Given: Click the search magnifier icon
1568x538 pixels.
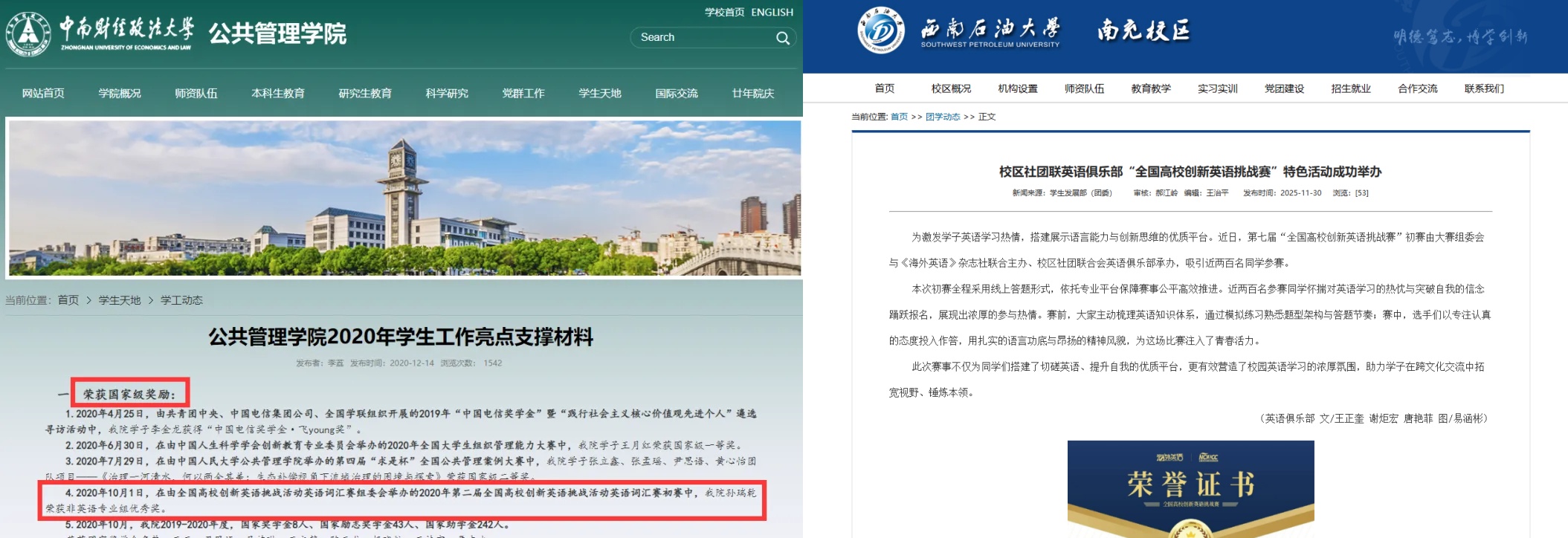Looking at the screenshot, I should 782,38.
